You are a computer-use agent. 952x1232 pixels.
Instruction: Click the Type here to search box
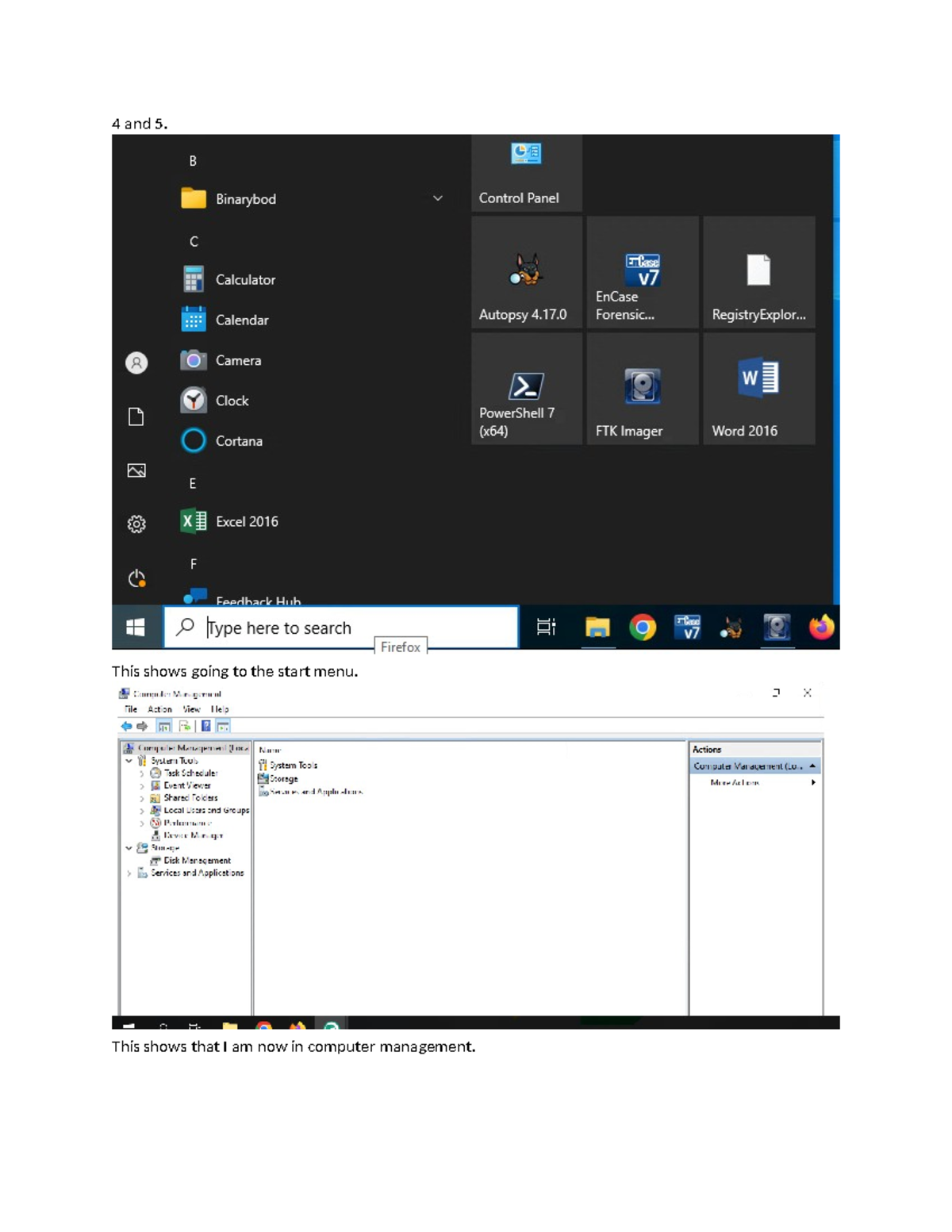click(341, 628)
